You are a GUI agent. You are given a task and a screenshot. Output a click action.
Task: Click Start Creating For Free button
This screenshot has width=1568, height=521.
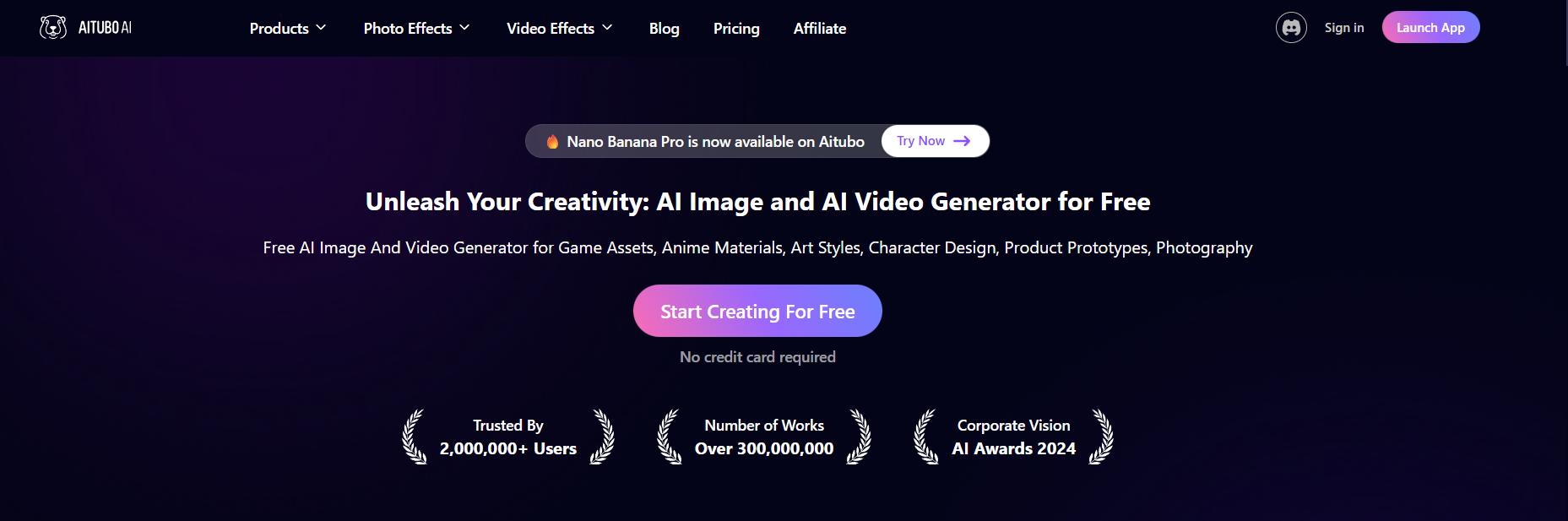click(757, 311)
